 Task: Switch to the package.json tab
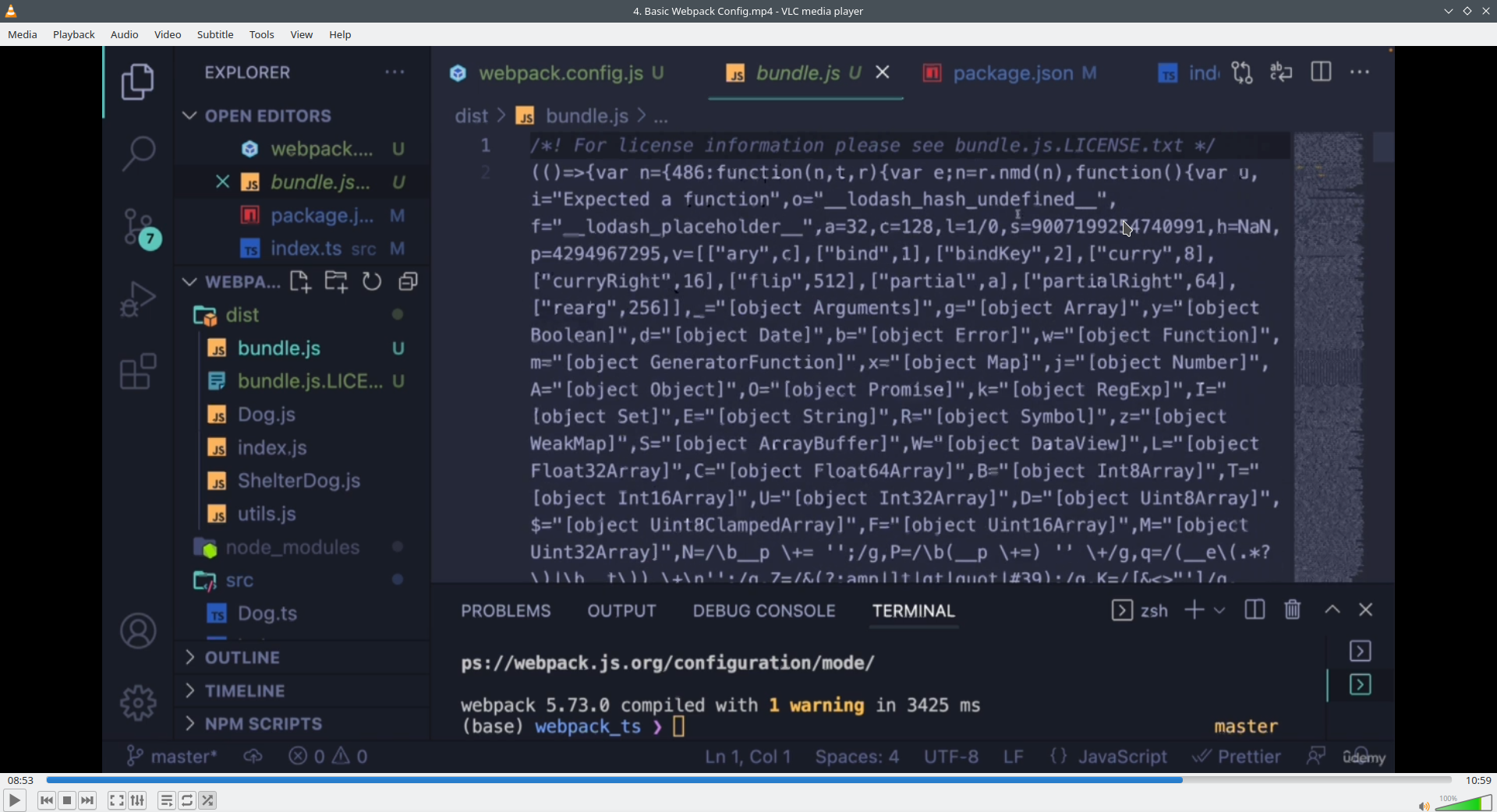1011,73
